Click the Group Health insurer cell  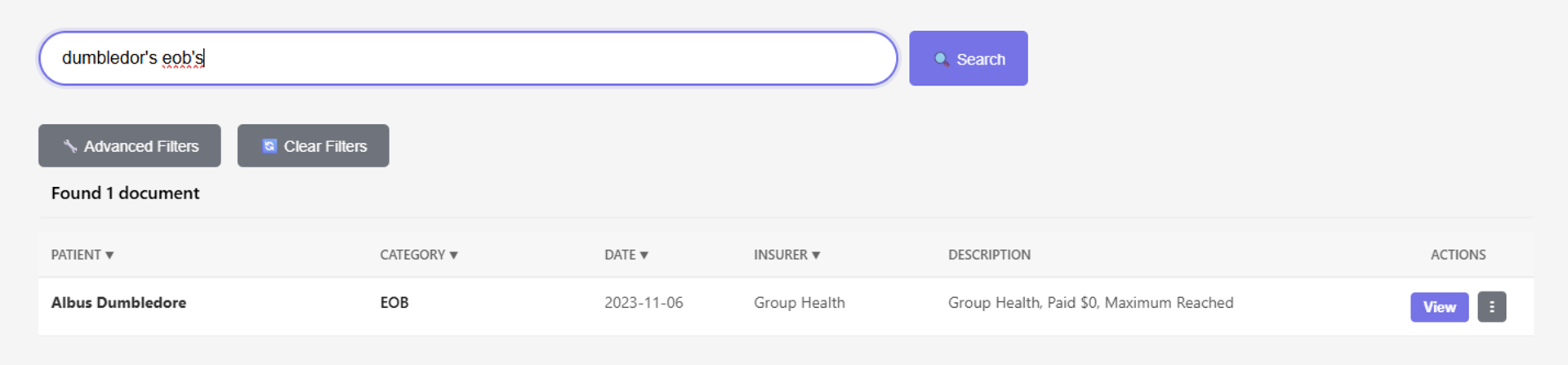[800, 303]
